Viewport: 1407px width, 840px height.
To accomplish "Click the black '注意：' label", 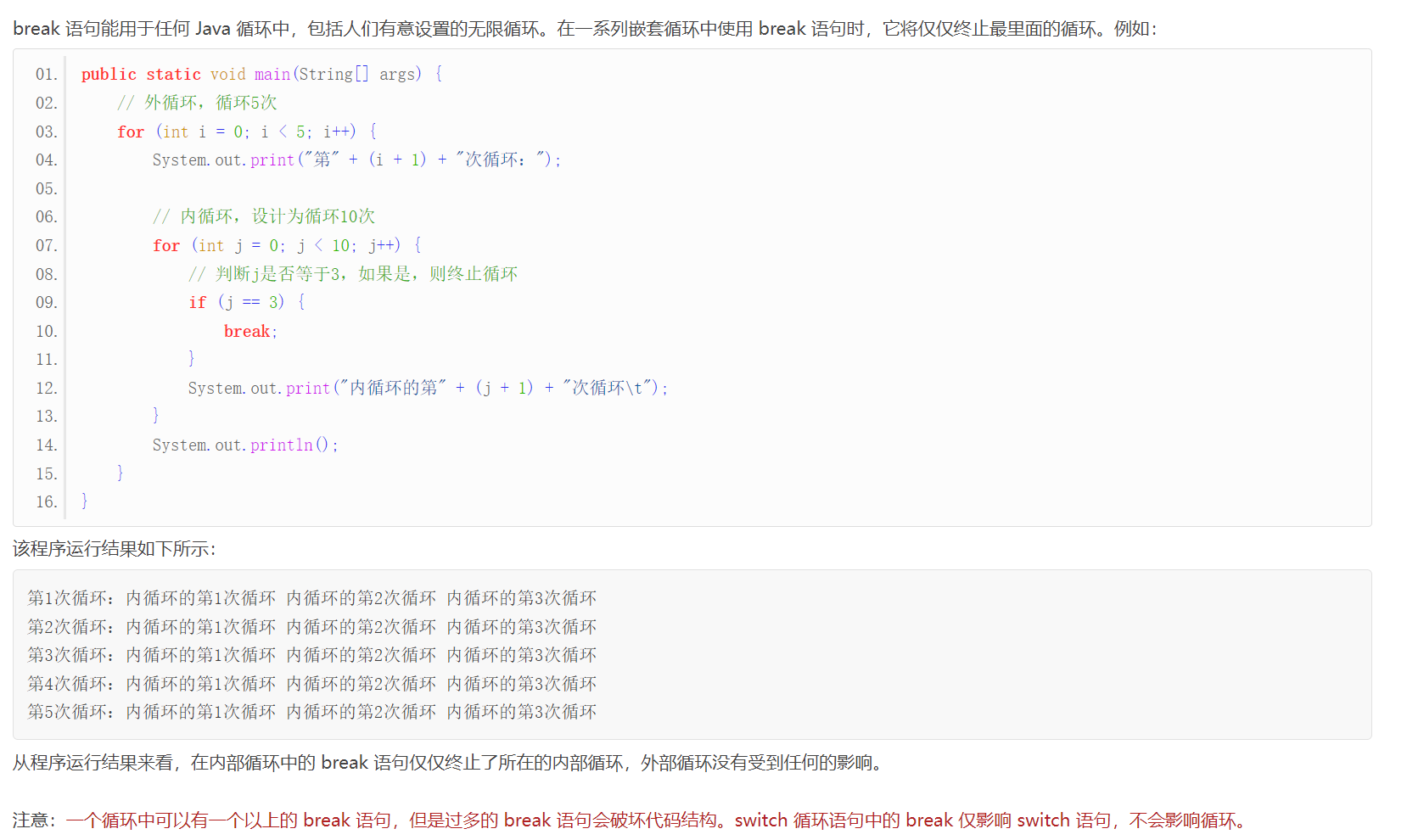I will point(35,820).
